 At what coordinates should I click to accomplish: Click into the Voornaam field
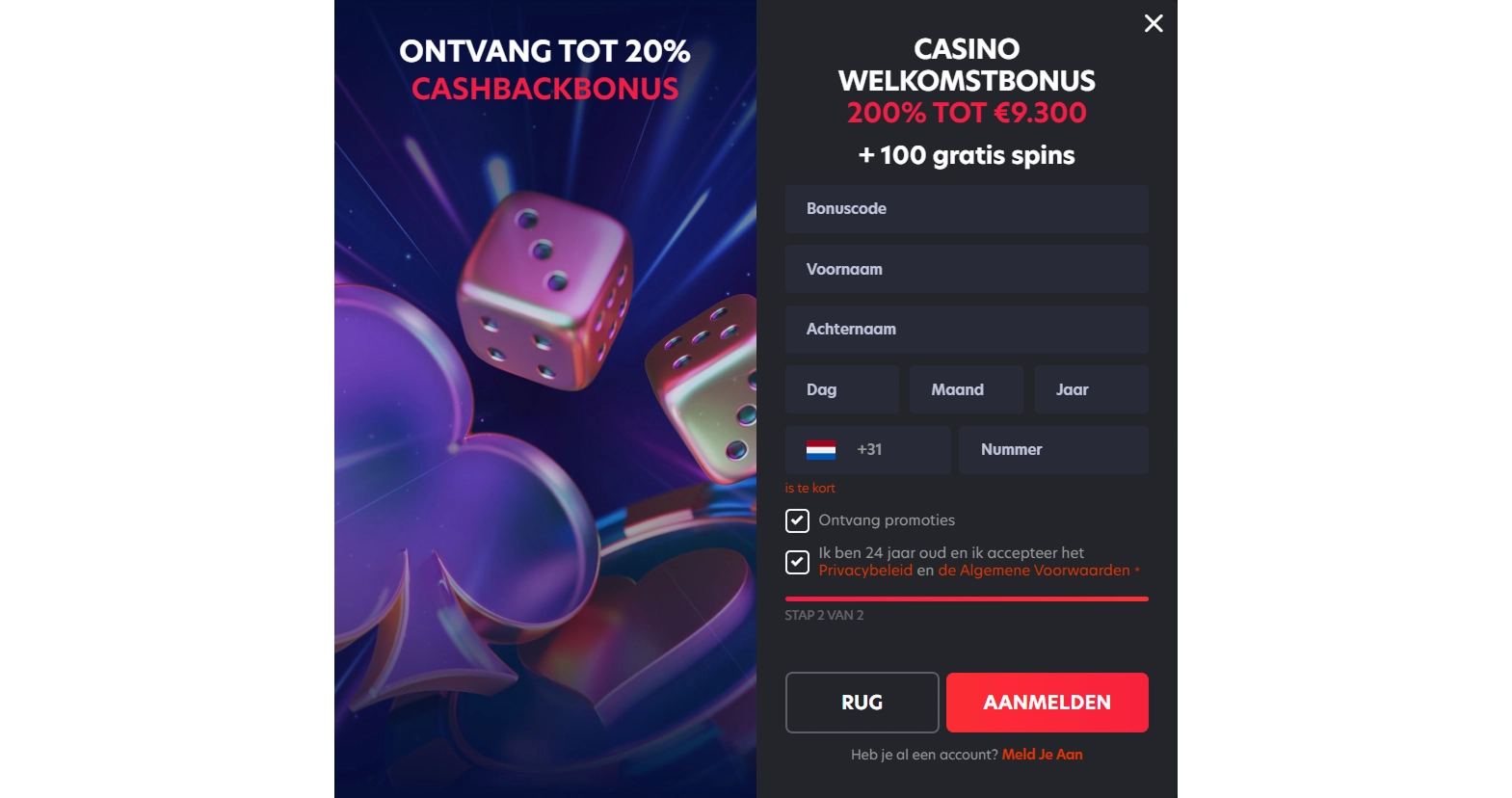(x=967, y=269)
